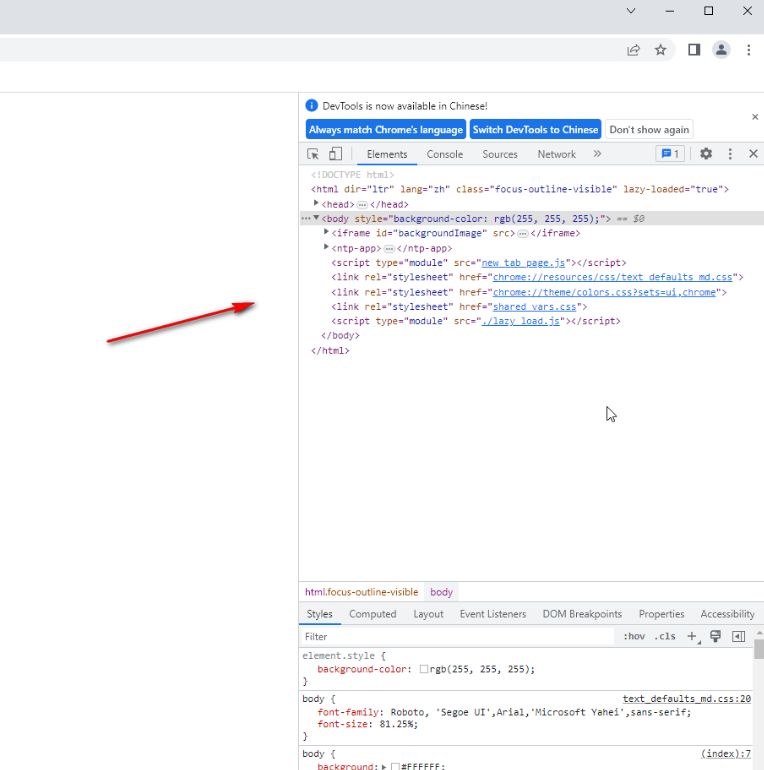Dismiss the Chinese language infobar
This screenshot has height=770, width=764.
755,117
